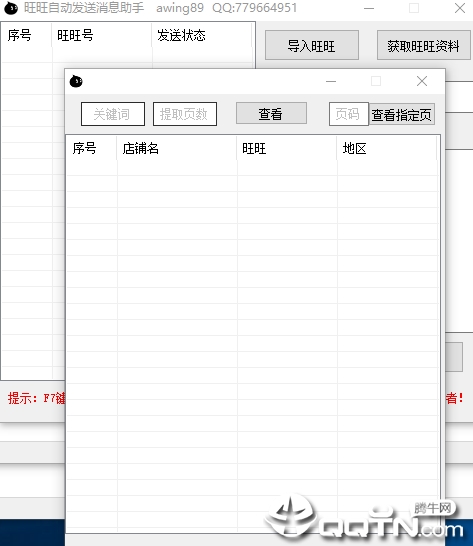
Task: Click the main window's penguin app icon
Action: pyautogui.click(x=11, y=8)
